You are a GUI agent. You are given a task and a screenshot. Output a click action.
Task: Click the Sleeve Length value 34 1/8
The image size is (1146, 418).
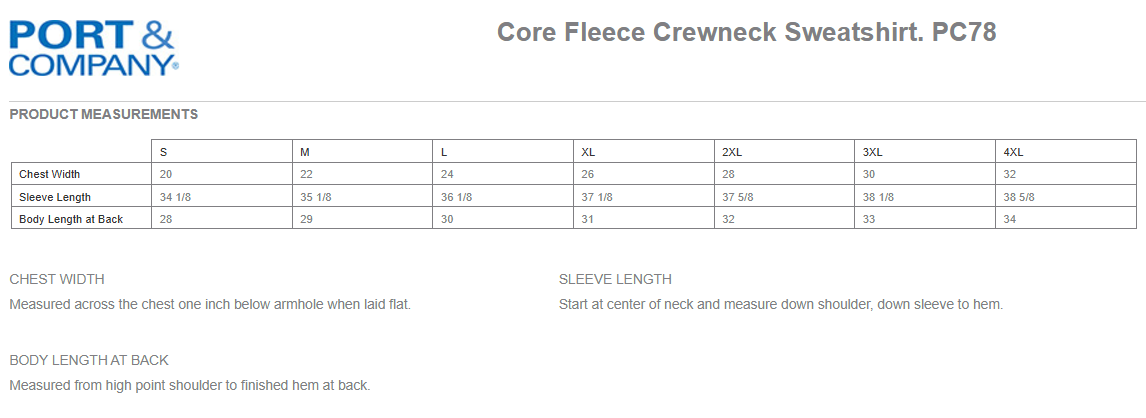175,197
